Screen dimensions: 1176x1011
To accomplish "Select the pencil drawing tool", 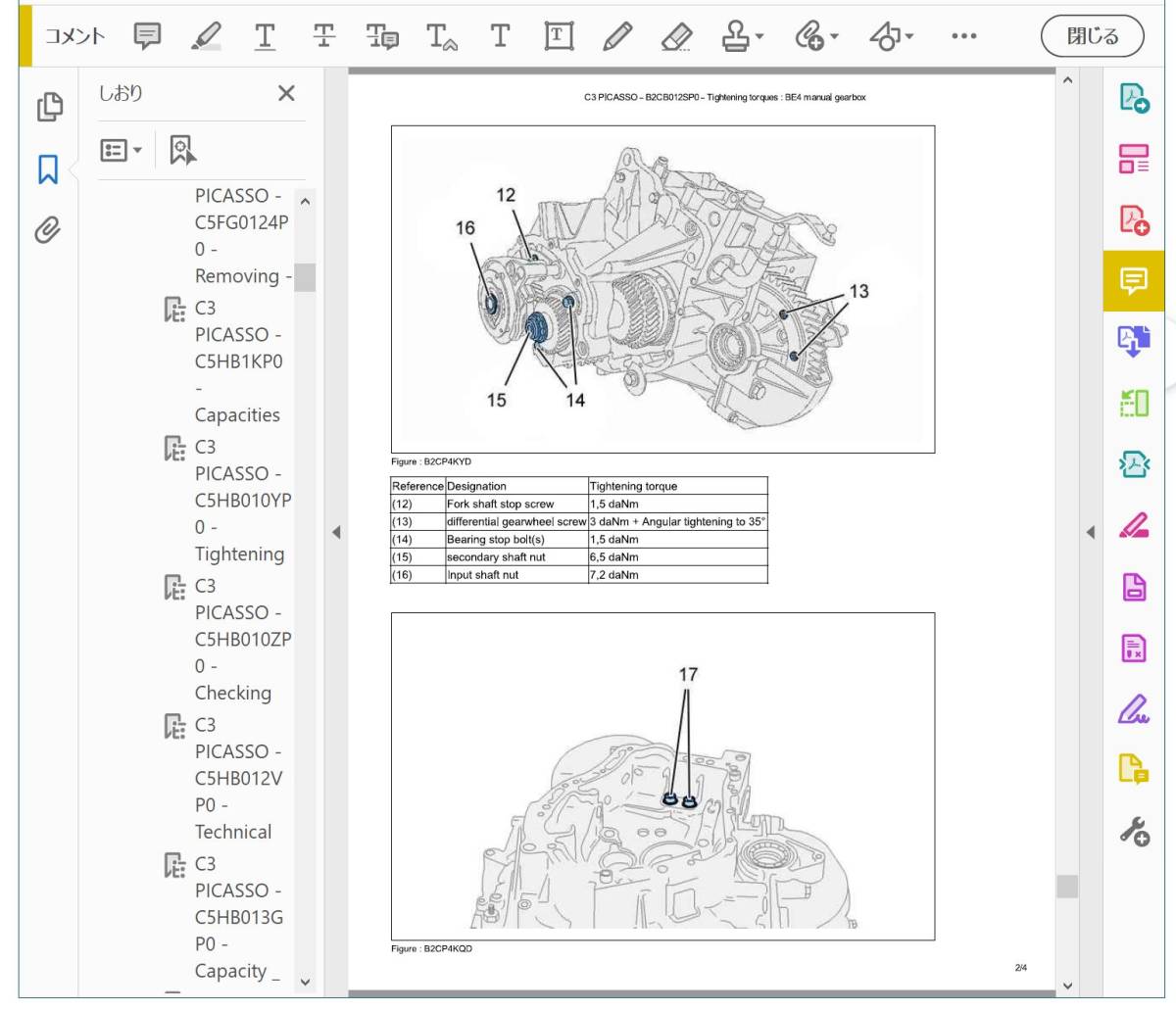I will tap(617, 37).
